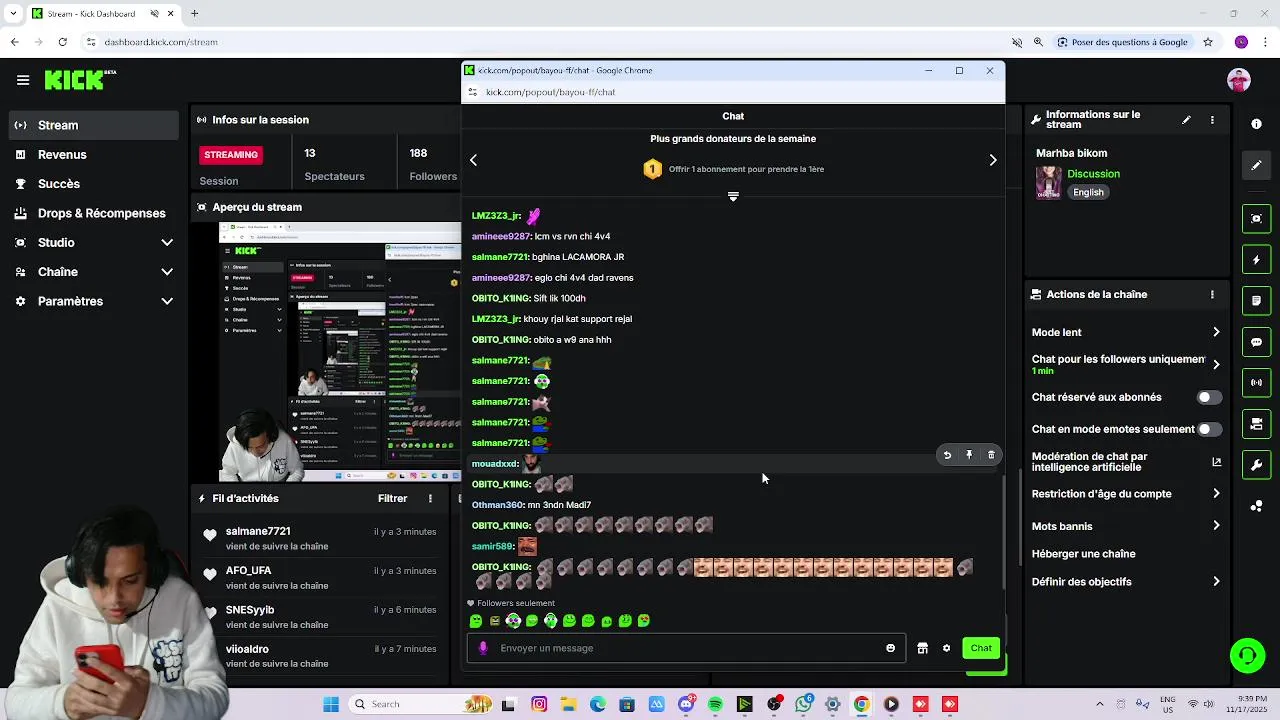
Task: Expand Mode lent settings
Action: 1126,332
